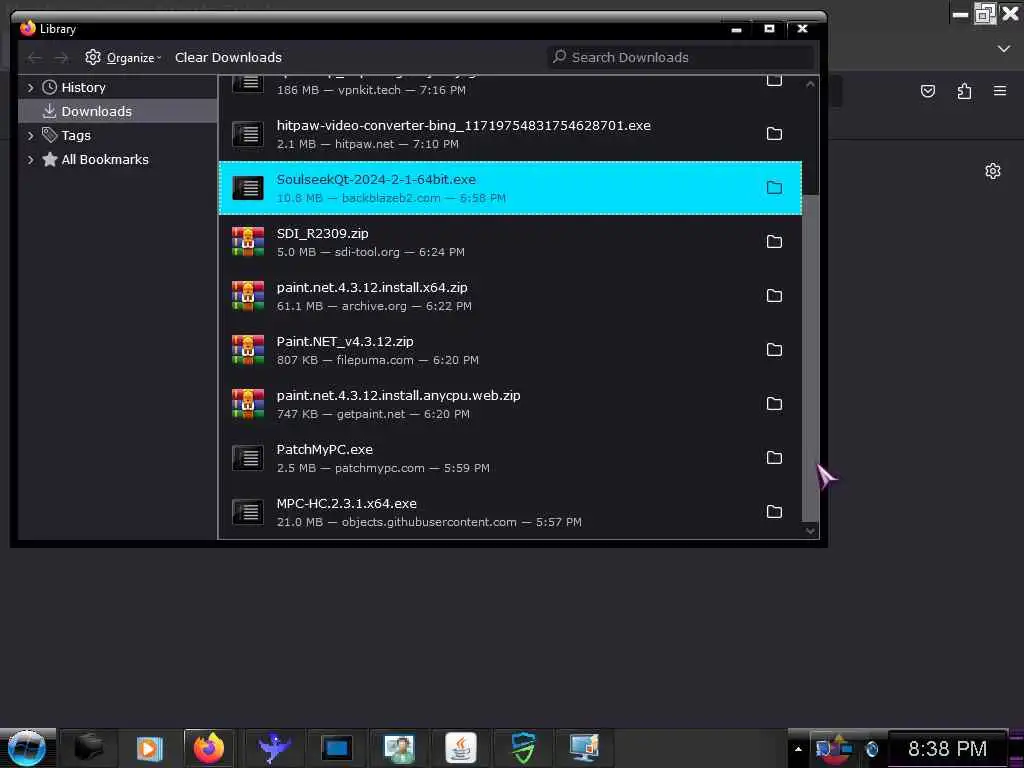Select the MPC-HC.2.3.1.x64.exe file name
The height and width of the screenshot is (768, 1024).
(346, 504)
